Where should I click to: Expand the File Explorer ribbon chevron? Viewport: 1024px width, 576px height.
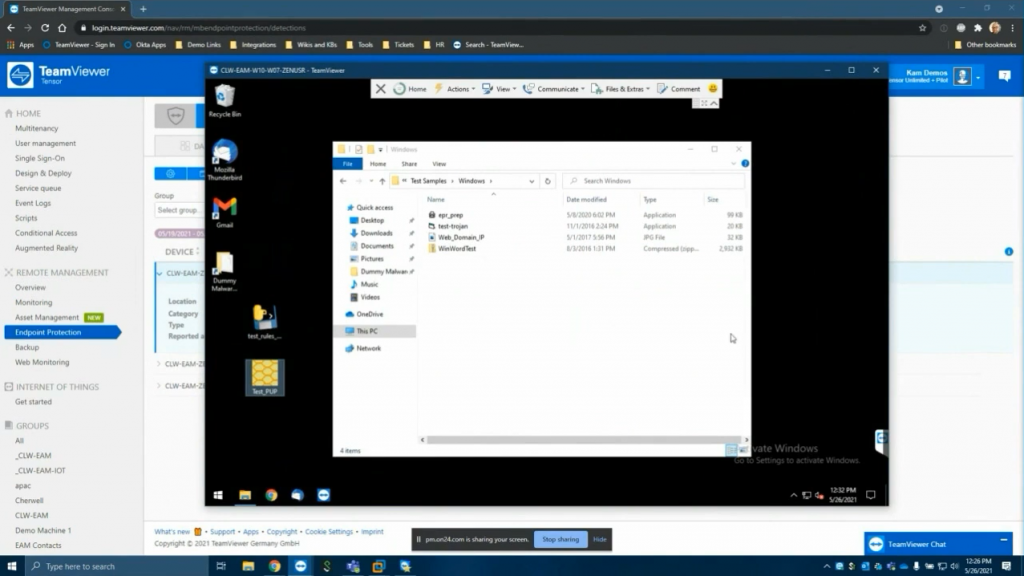point(733,163)
